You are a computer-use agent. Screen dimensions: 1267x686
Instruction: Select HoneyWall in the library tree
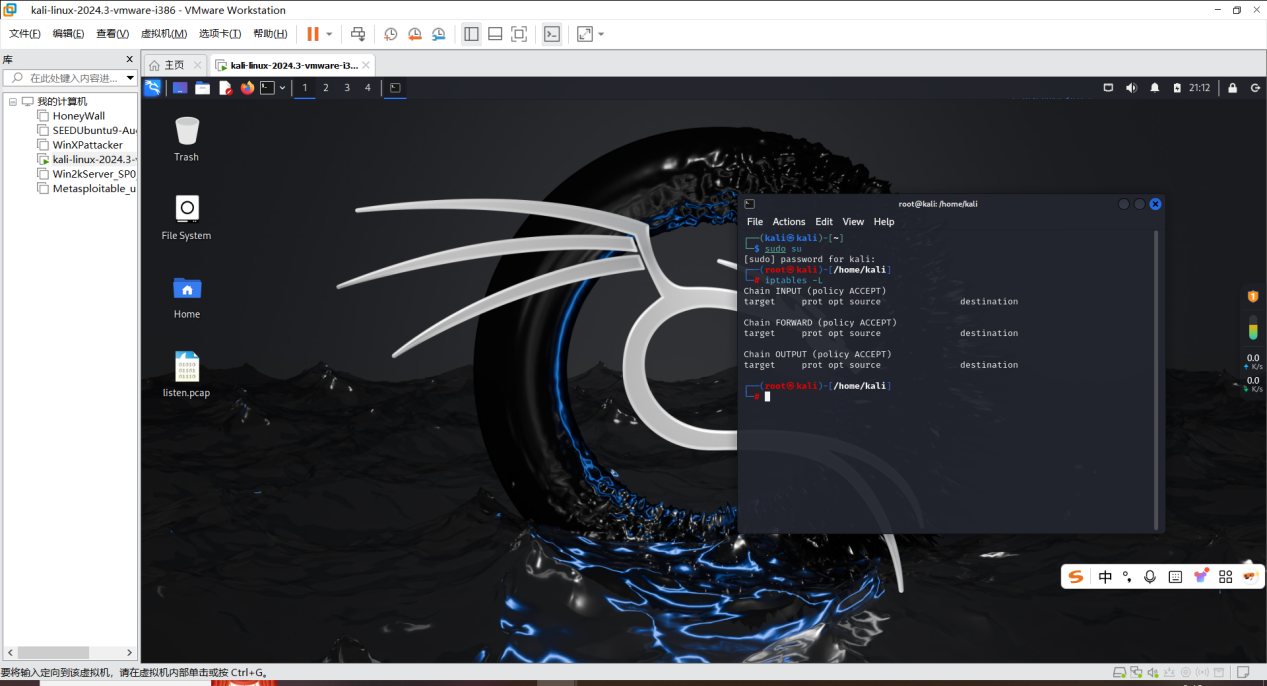(x=78, y=116)
